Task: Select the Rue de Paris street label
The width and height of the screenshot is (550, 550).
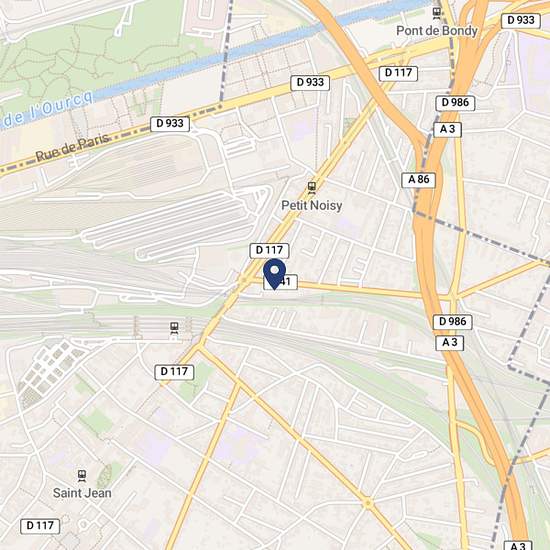Action: (72, 148)
